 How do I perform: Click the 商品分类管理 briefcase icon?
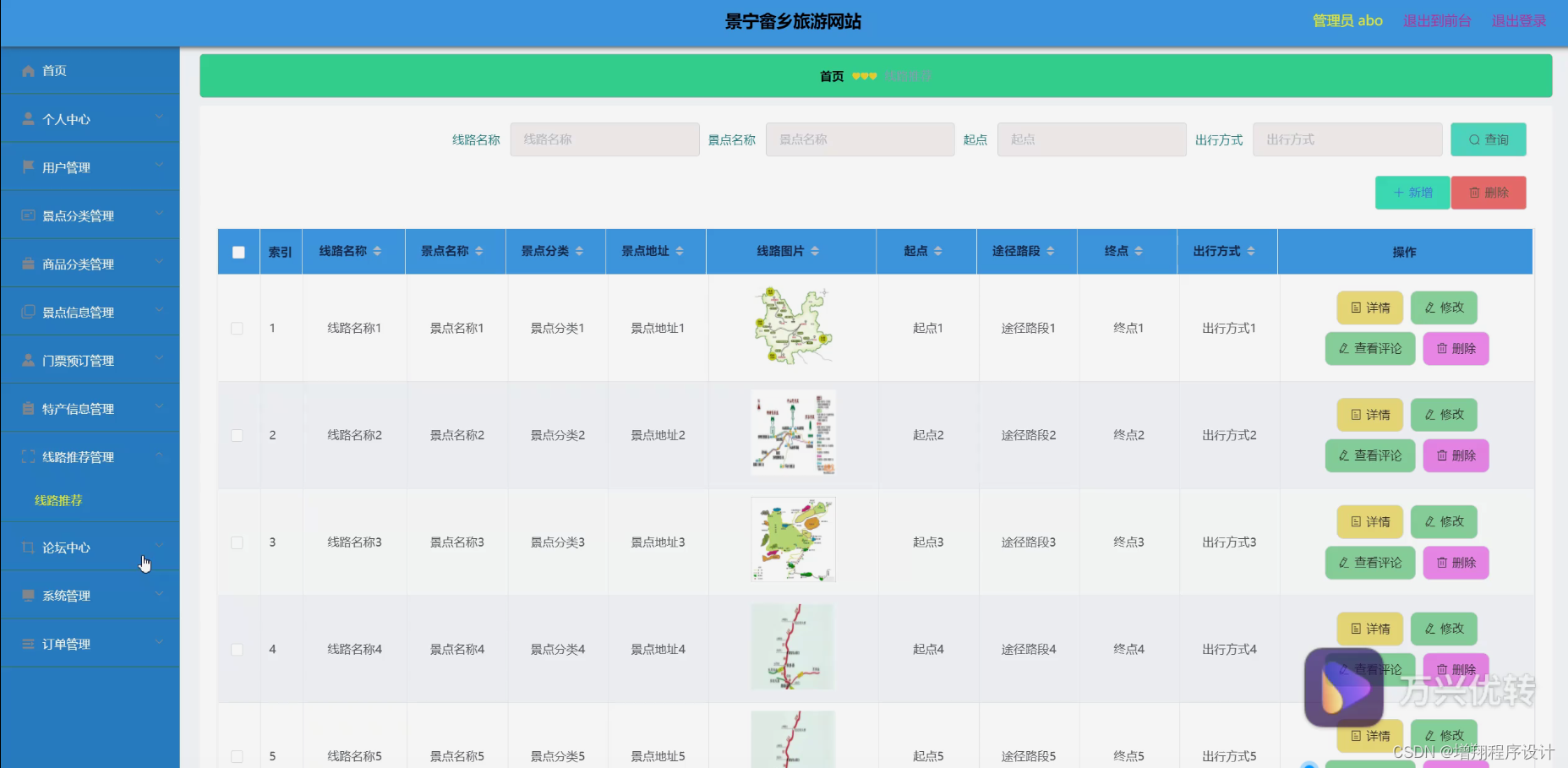[x=28, y=264]
